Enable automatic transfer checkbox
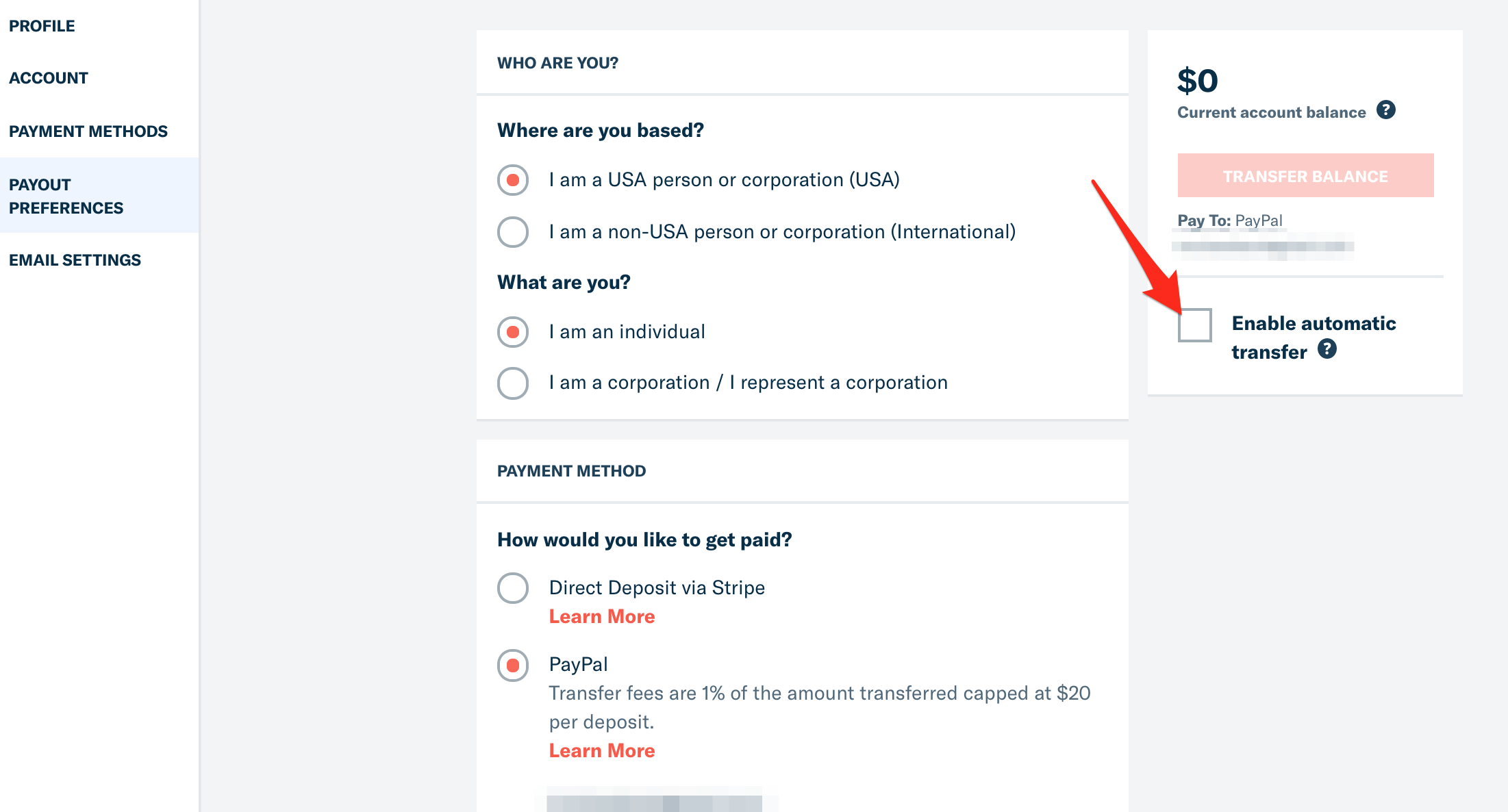 point(1195,325)
